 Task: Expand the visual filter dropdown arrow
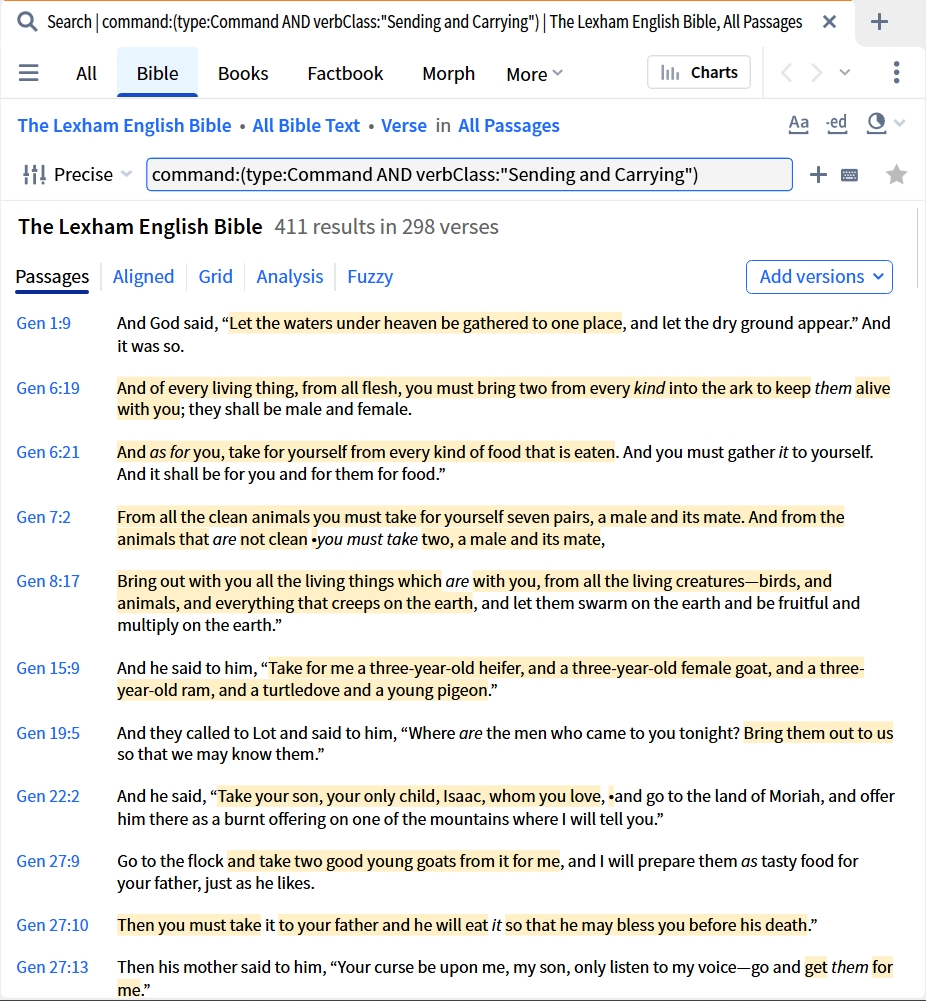click(900, 123)
